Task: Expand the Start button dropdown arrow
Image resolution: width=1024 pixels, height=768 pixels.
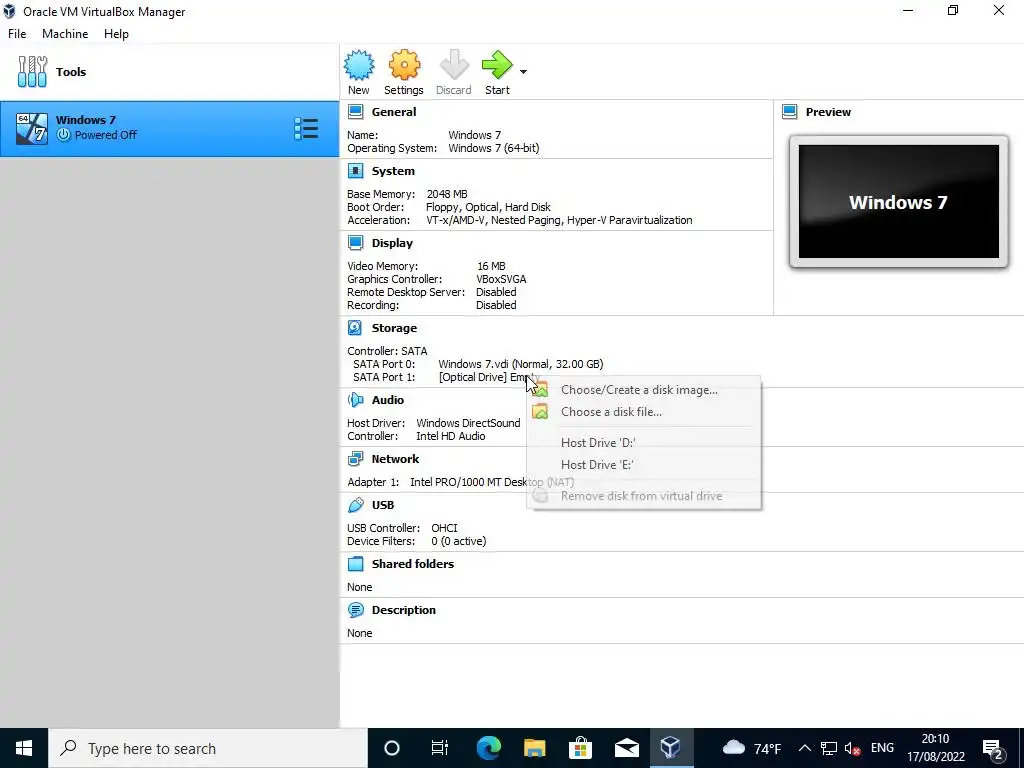Action: point(523,72)
